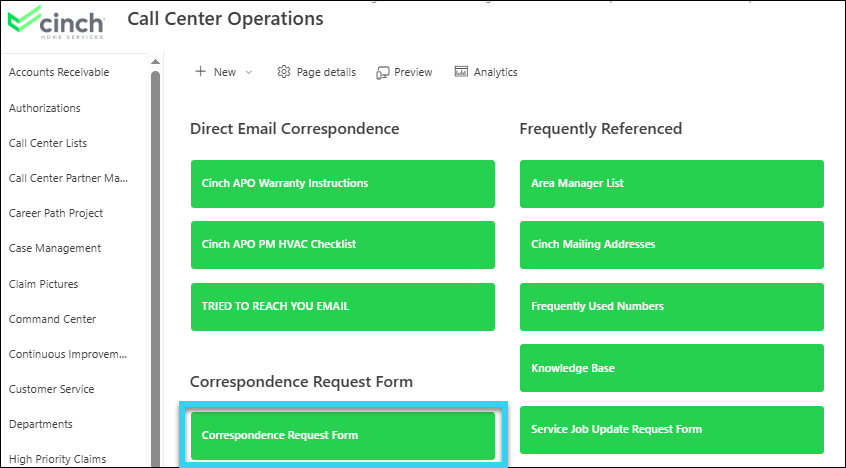Click the sidebar scroll-up arrow
The height and width of the screenshot is (468, 846).
tap(155, 62)
